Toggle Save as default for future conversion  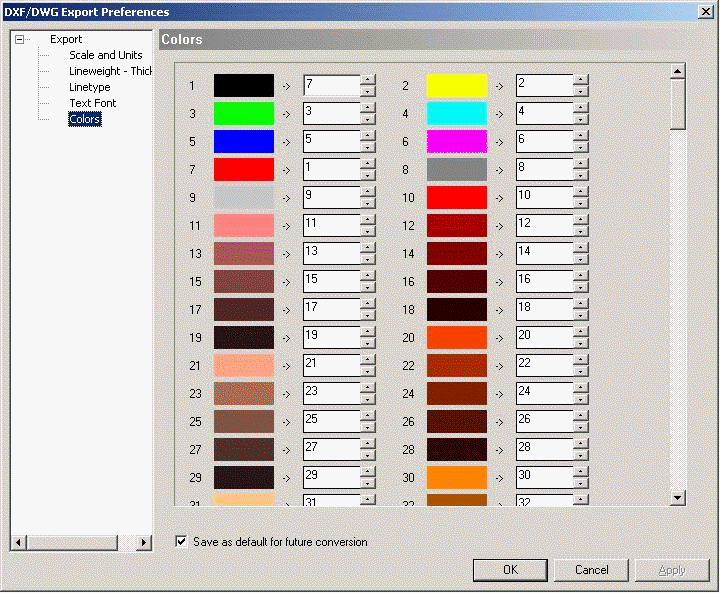[x=181, y=542]
